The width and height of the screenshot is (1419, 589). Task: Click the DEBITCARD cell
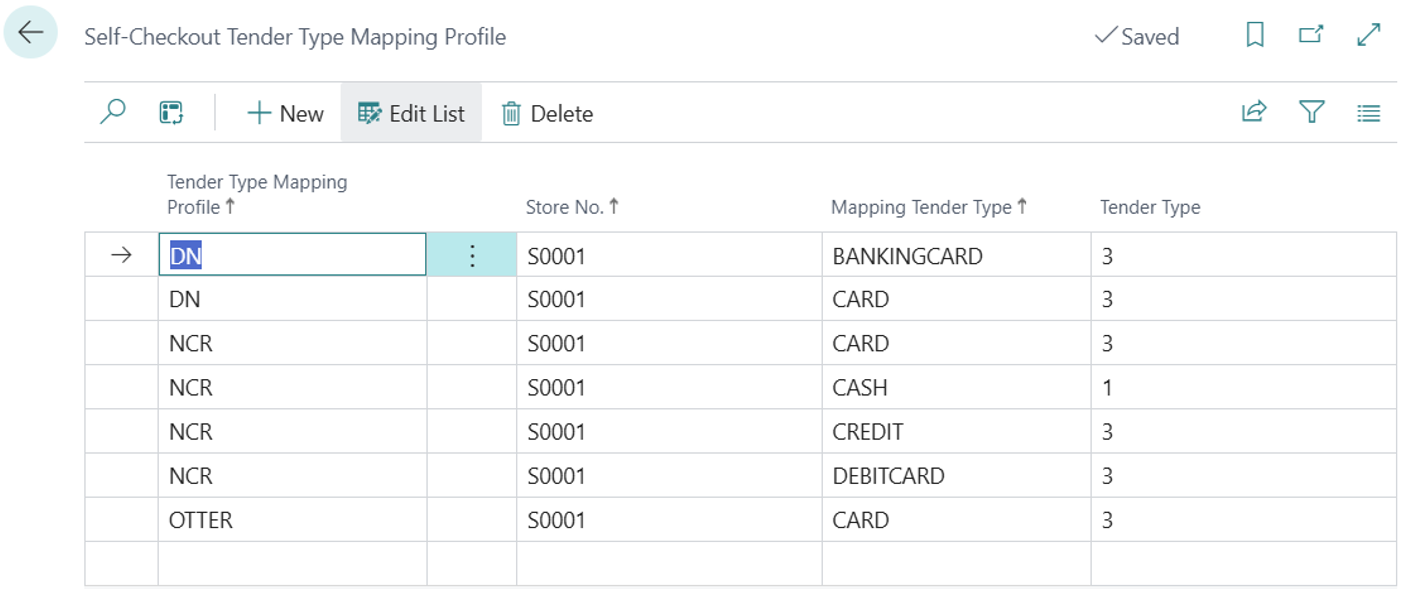tap(888, 476)
